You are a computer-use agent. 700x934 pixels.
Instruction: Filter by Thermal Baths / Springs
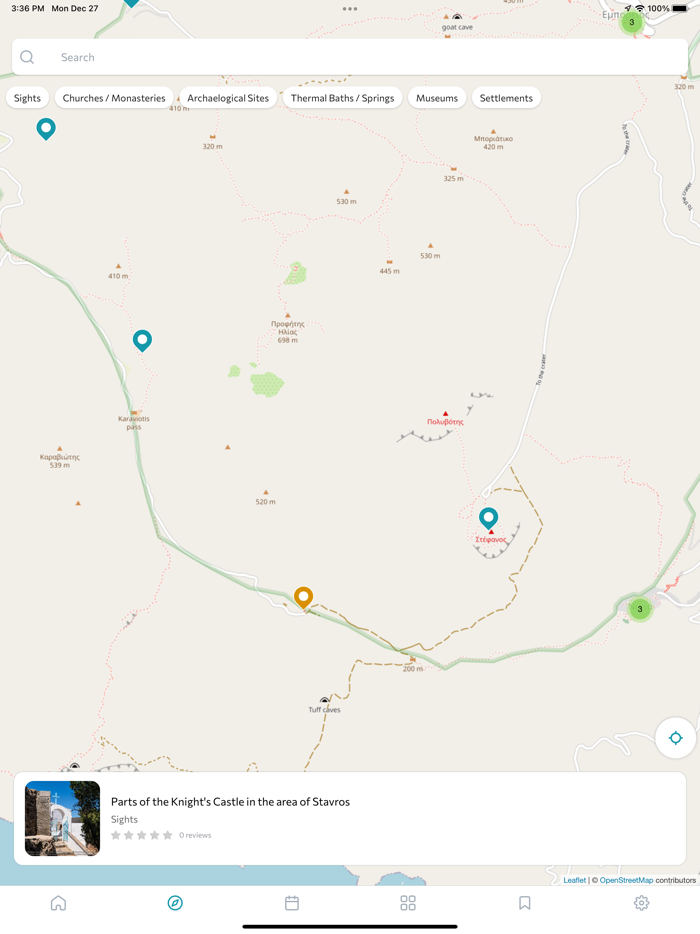[343, 98]
